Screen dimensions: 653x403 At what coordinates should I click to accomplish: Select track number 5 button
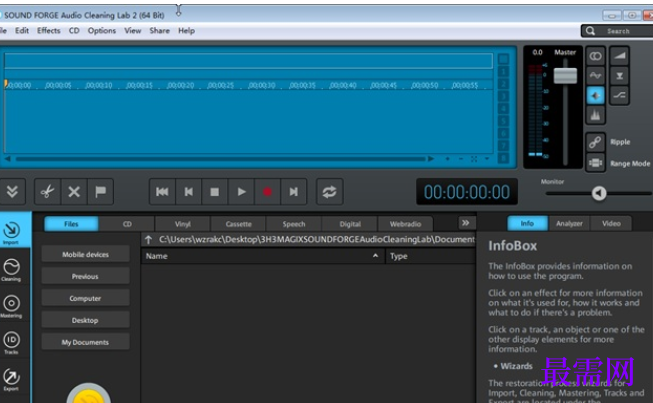(503, 121)
